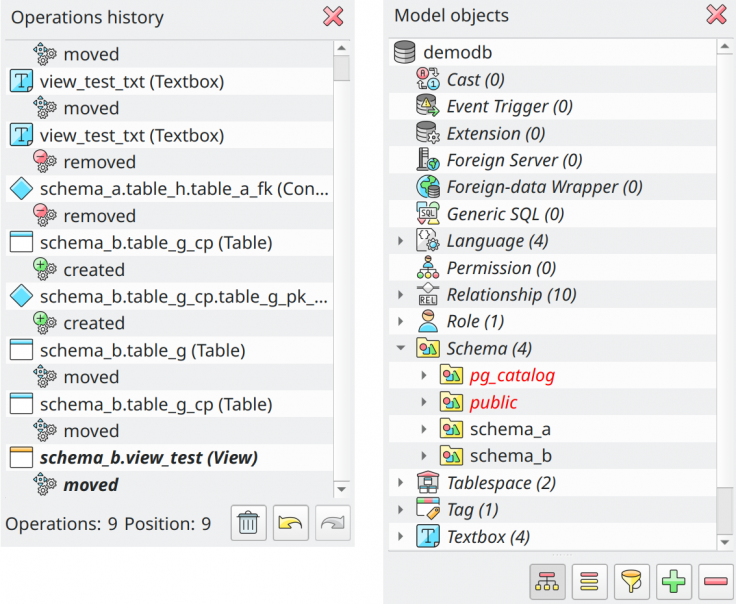Select the red public schema label
This screenshot has height=604, width=736.
(493, 402)
